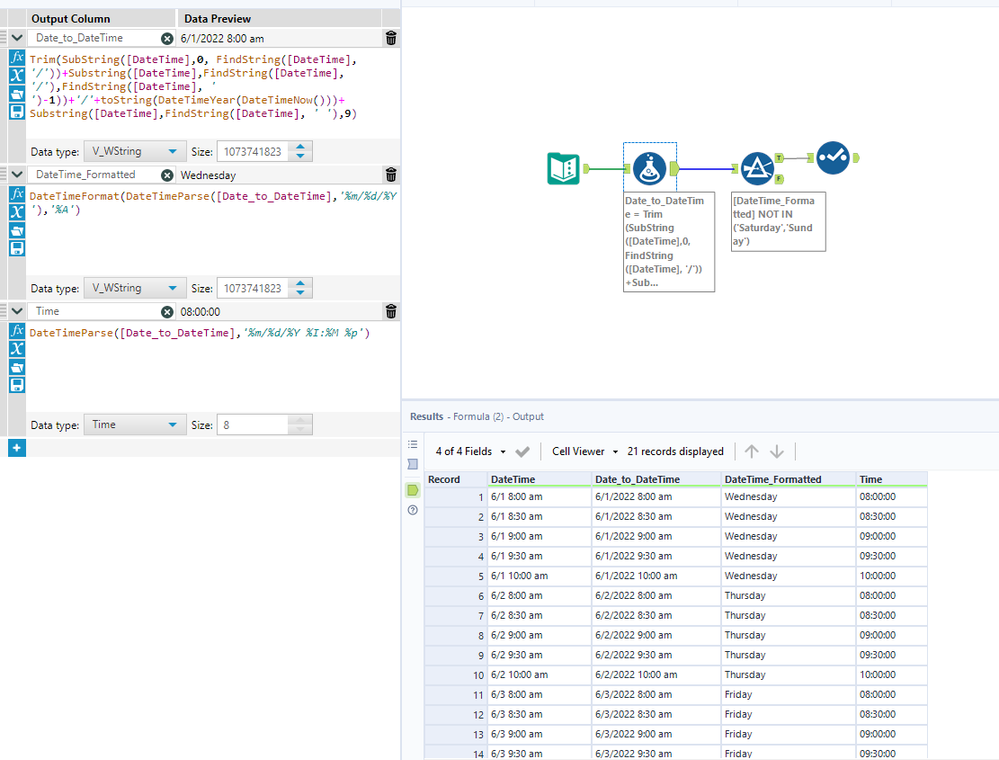Save the Time expression using the disk icon
Screen dimensions: 999x760
click(17, 385)
